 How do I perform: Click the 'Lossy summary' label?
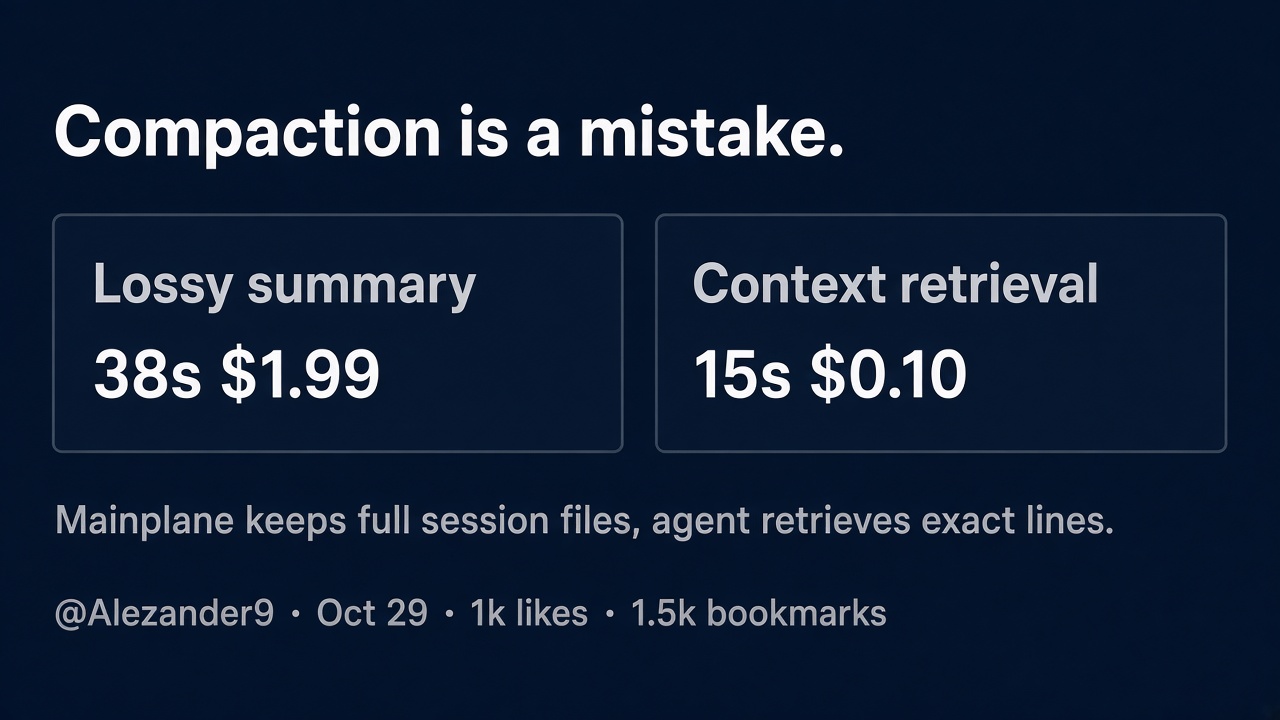tap(284, 286)
